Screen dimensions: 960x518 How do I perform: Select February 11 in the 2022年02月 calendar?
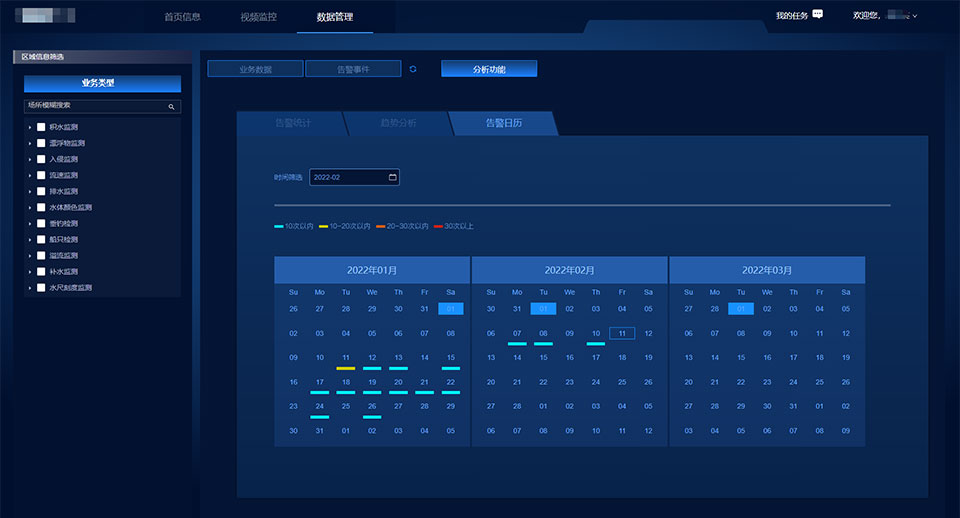(622, 333)
